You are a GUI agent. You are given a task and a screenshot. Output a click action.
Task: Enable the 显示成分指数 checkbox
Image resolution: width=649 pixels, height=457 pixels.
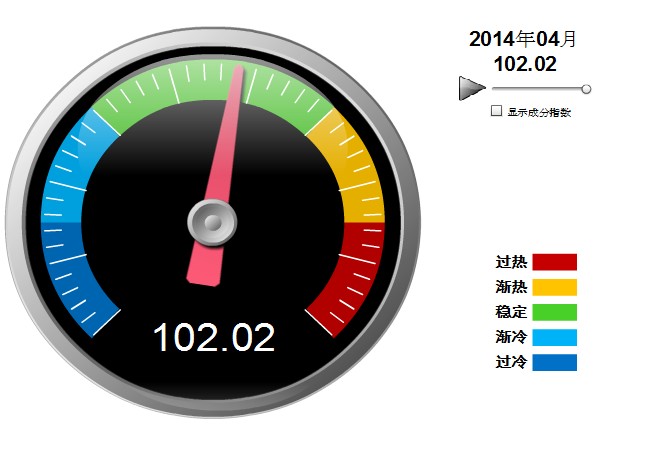point(496,112)
